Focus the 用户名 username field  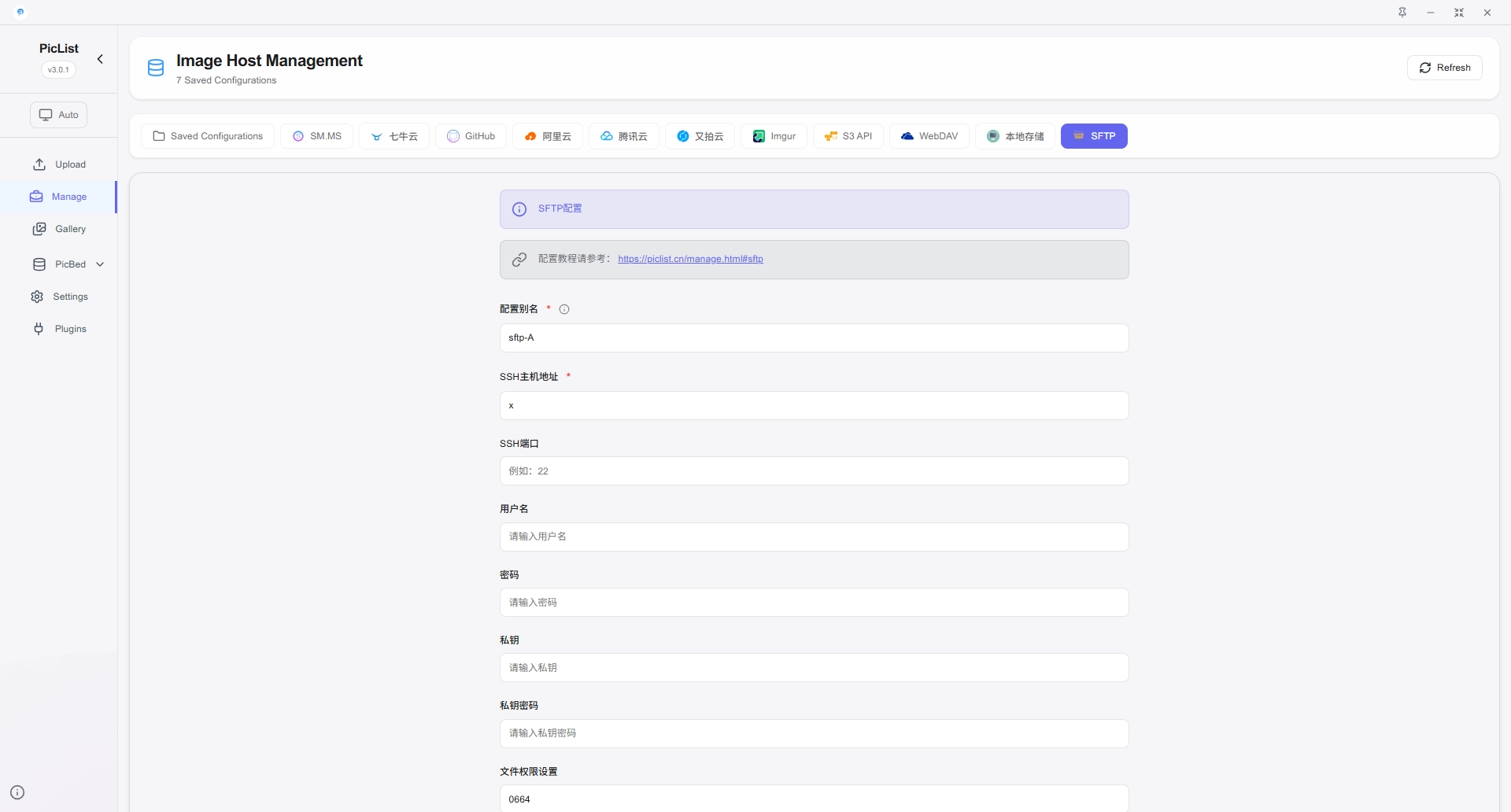(x=814, y=537)
